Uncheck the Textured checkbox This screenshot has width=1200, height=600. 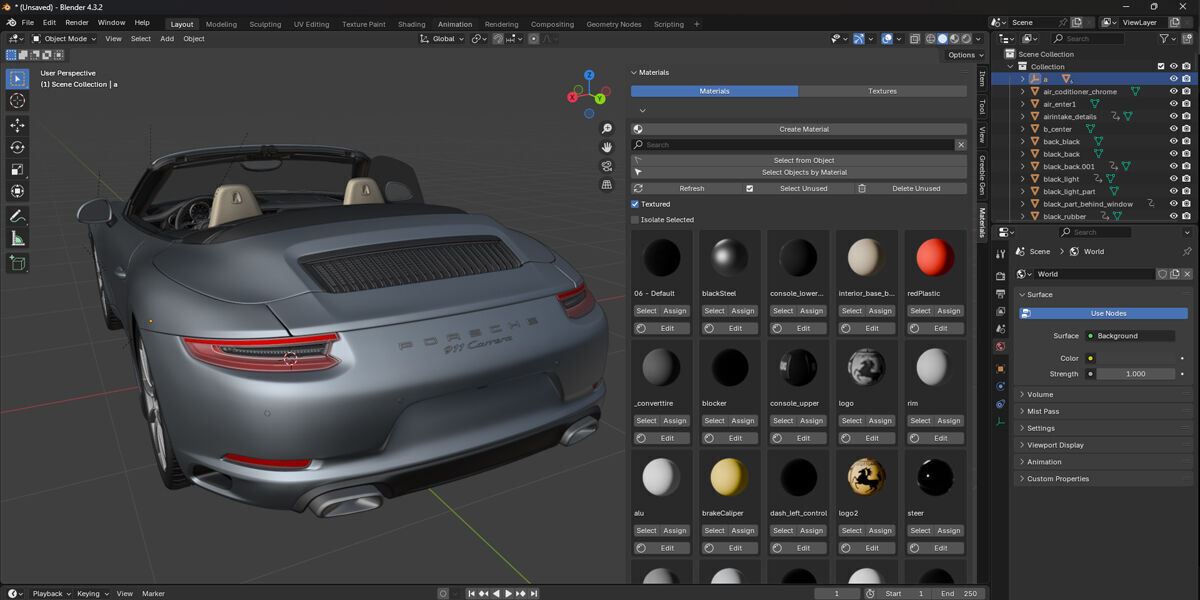click(634, 204)
